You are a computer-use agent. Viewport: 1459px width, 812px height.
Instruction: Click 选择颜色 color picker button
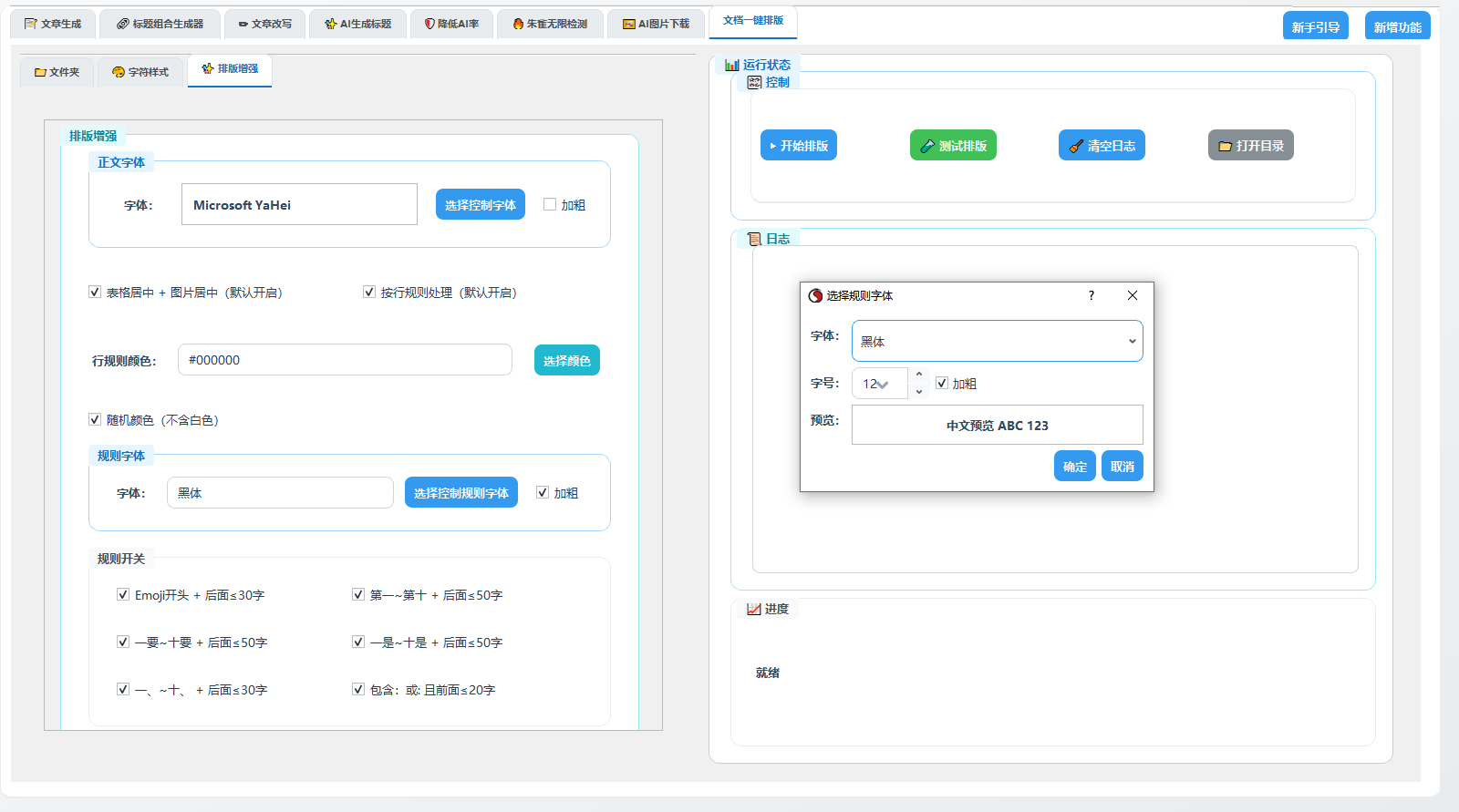pyautogui.click(x=566, y=361)
